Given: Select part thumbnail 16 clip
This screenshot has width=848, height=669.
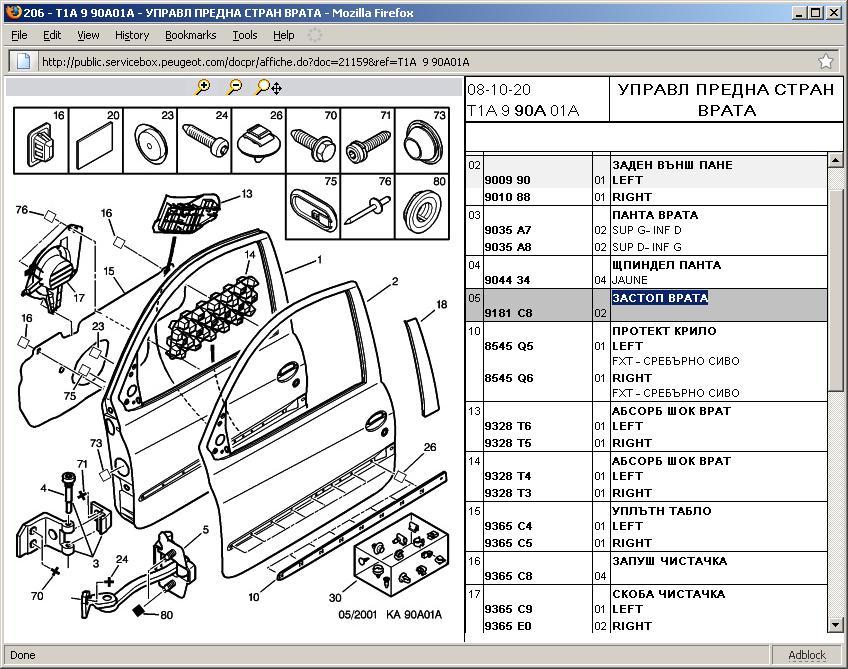Looking at the screenshot, I should coord(41,141).
